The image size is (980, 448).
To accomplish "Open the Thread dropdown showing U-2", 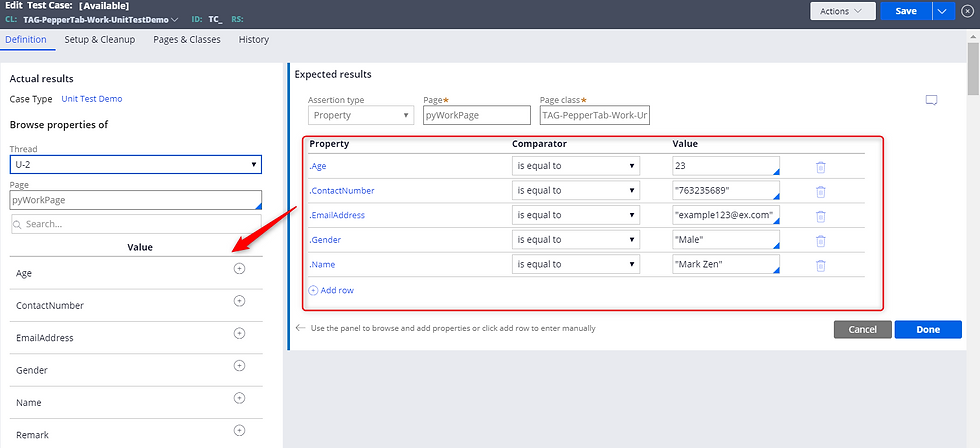I will pos(136,164).
